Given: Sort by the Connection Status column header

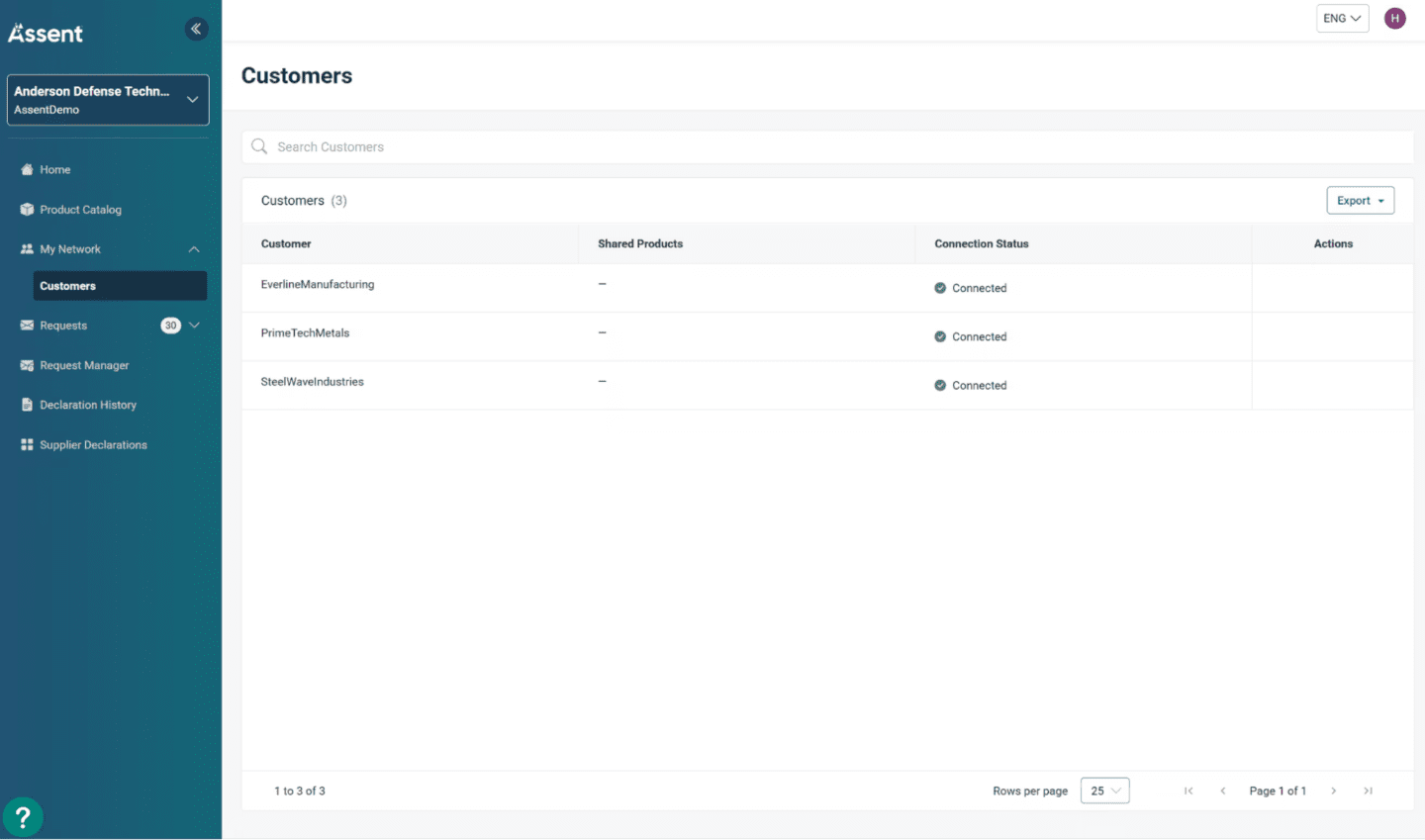Looking at the screenshot, I should point(981,243).
